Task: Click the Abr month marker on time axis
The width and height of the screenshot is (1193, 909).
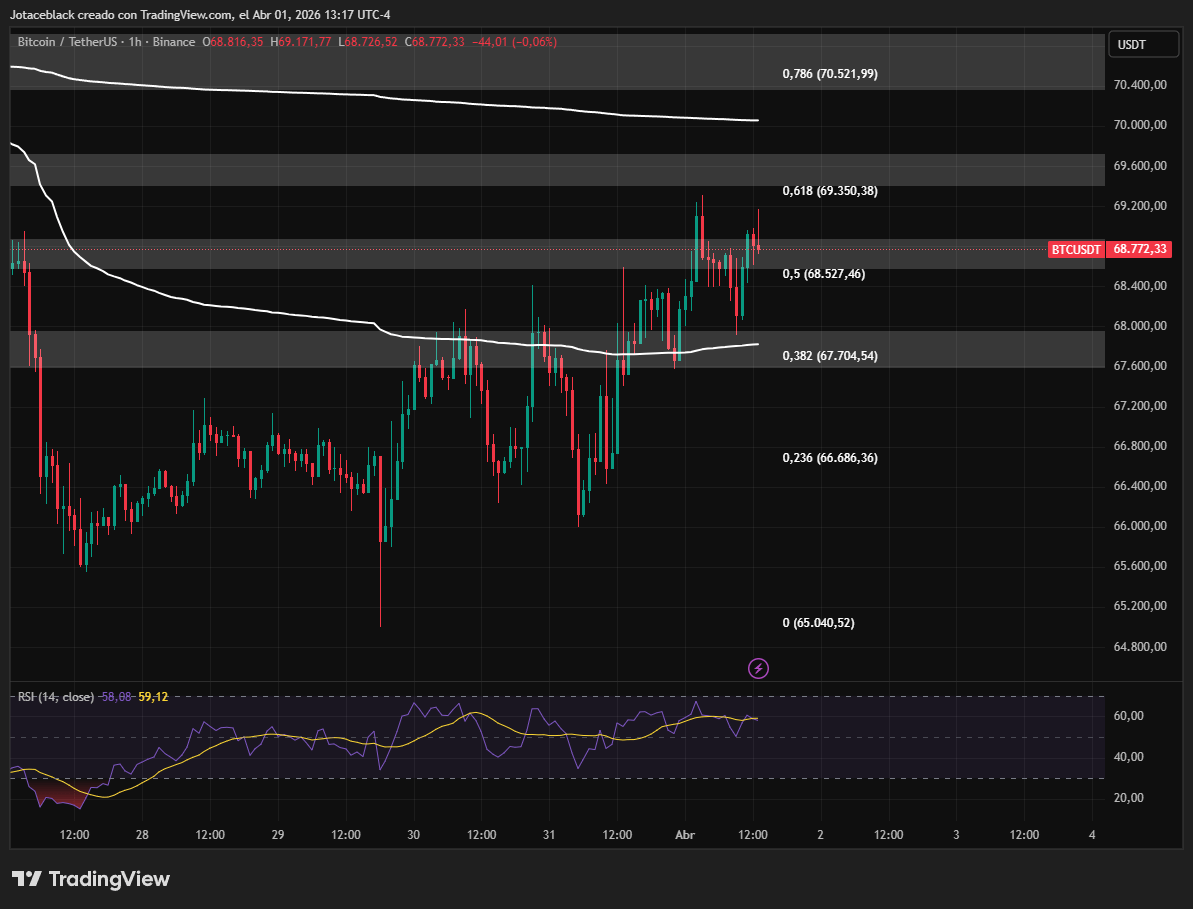Action: point(685,834)
